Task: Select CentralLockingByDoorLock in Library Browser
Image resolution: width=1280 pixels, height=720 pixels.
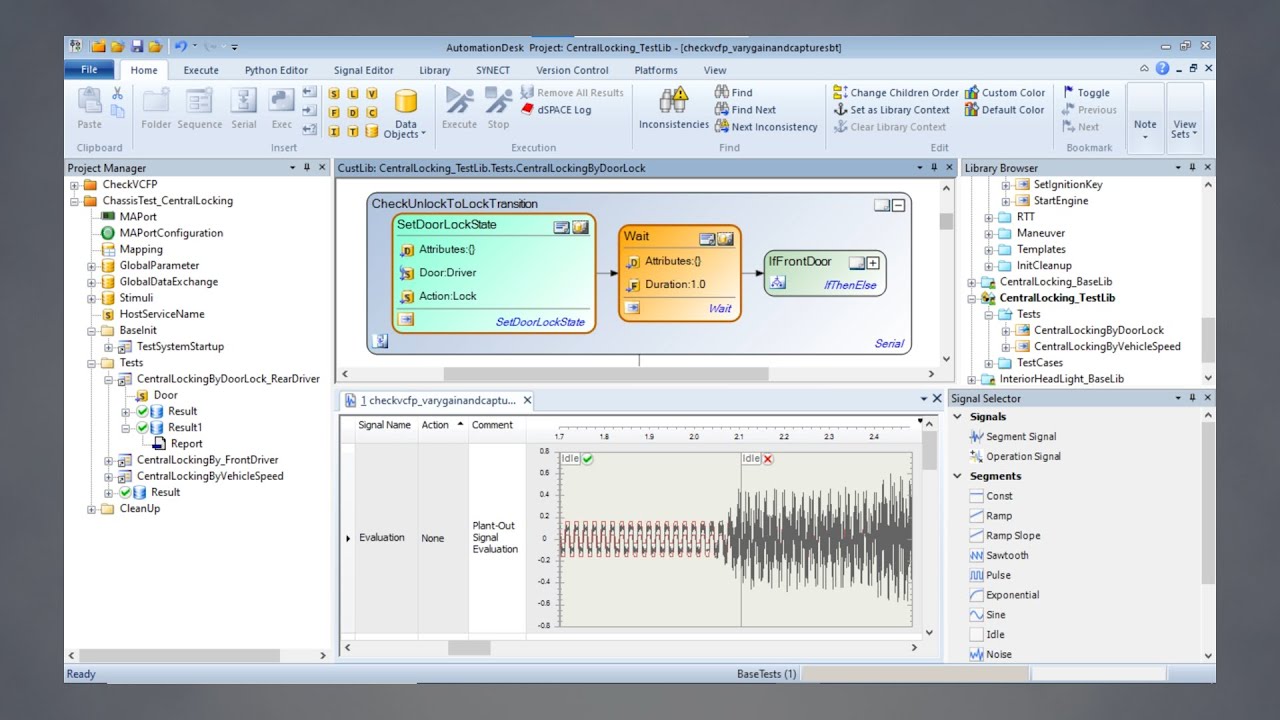Action: coord(1098,330)
